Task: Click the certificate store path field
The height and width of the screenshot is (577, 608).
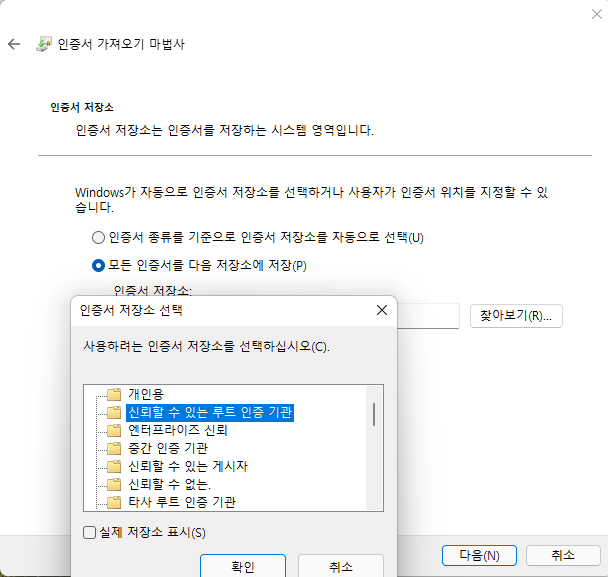Action: point(428,316)
